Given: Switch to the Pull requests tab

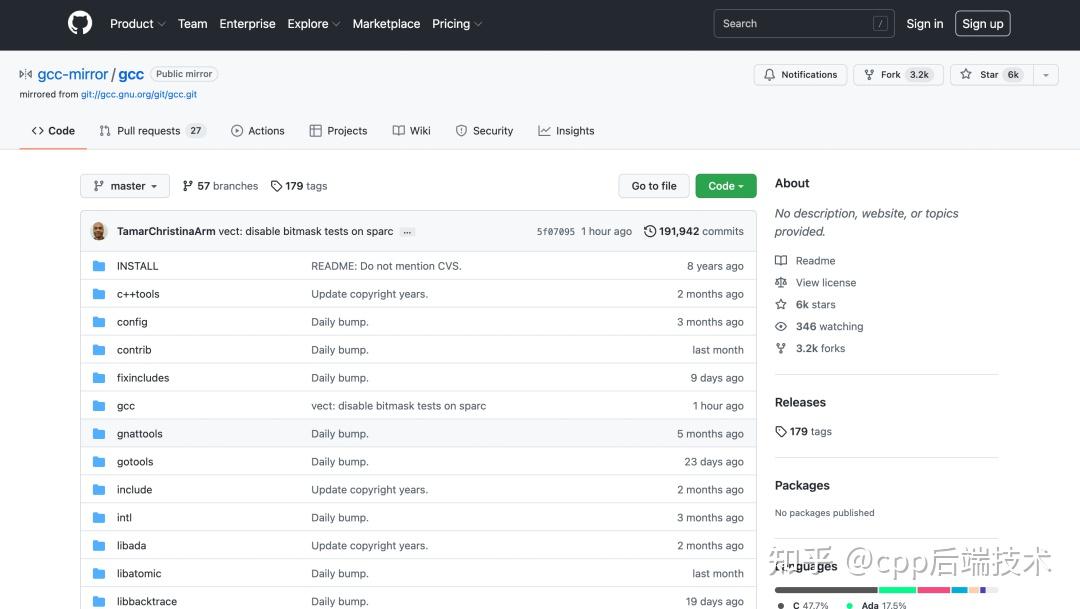Looking at the screenshot, I should [151, 131].
